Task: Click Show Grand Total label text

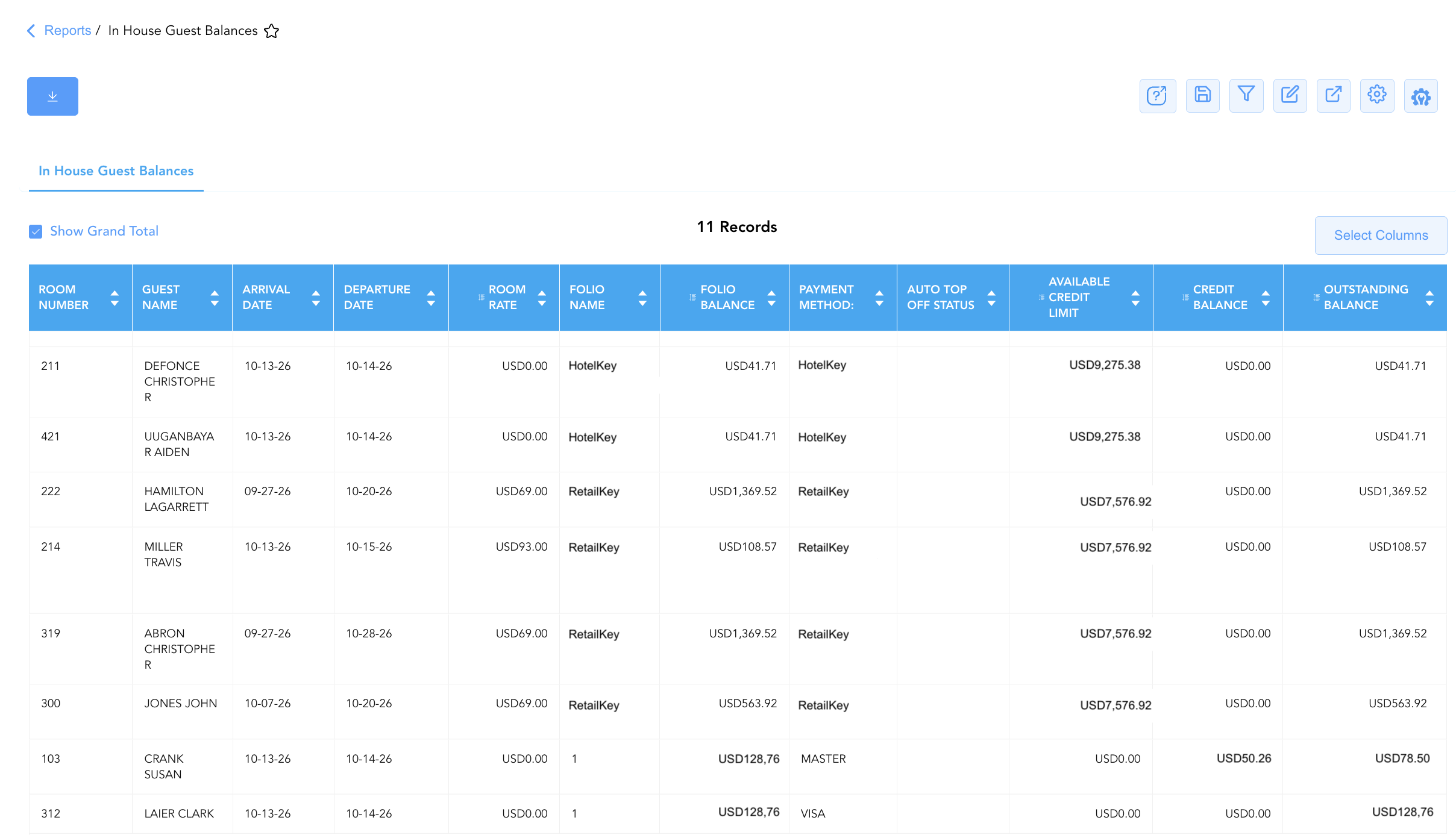Action: 104,231
